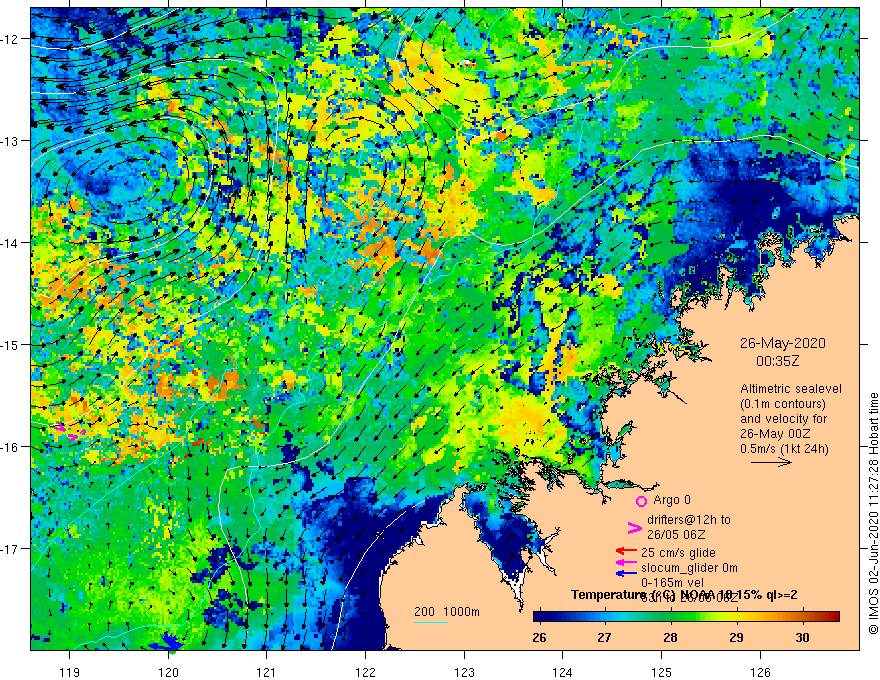Viewport: 880px width, 680px height.
Task: Click the '26-May 00Z' velocity date text
Action: click(775, 434)
